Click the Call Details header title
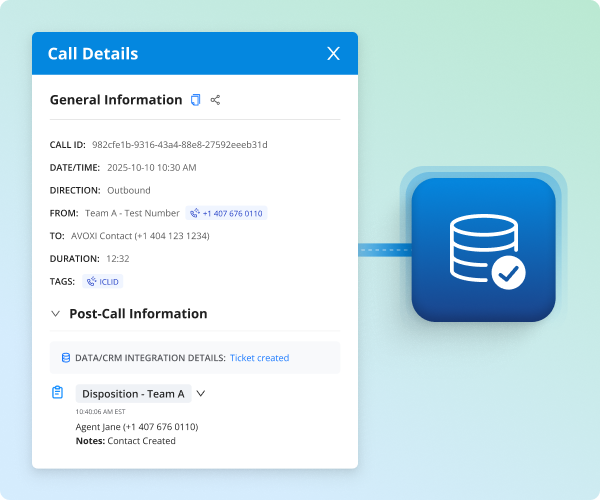This screenshot has width=600, height=500. click(93, 54)
